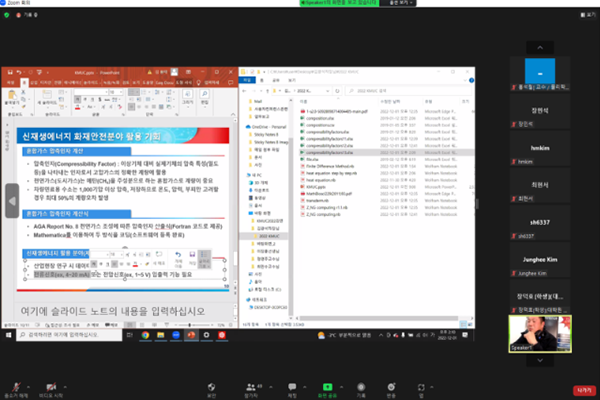The image size is (600, 400).
Task: Open the Explorer File tab
Action: 247,80
